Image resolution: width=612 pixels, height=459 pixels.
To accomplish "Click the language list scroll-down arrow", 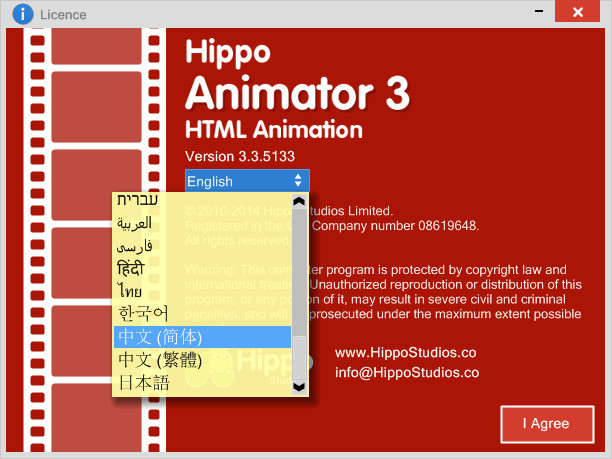I will (x=298, y=387).
